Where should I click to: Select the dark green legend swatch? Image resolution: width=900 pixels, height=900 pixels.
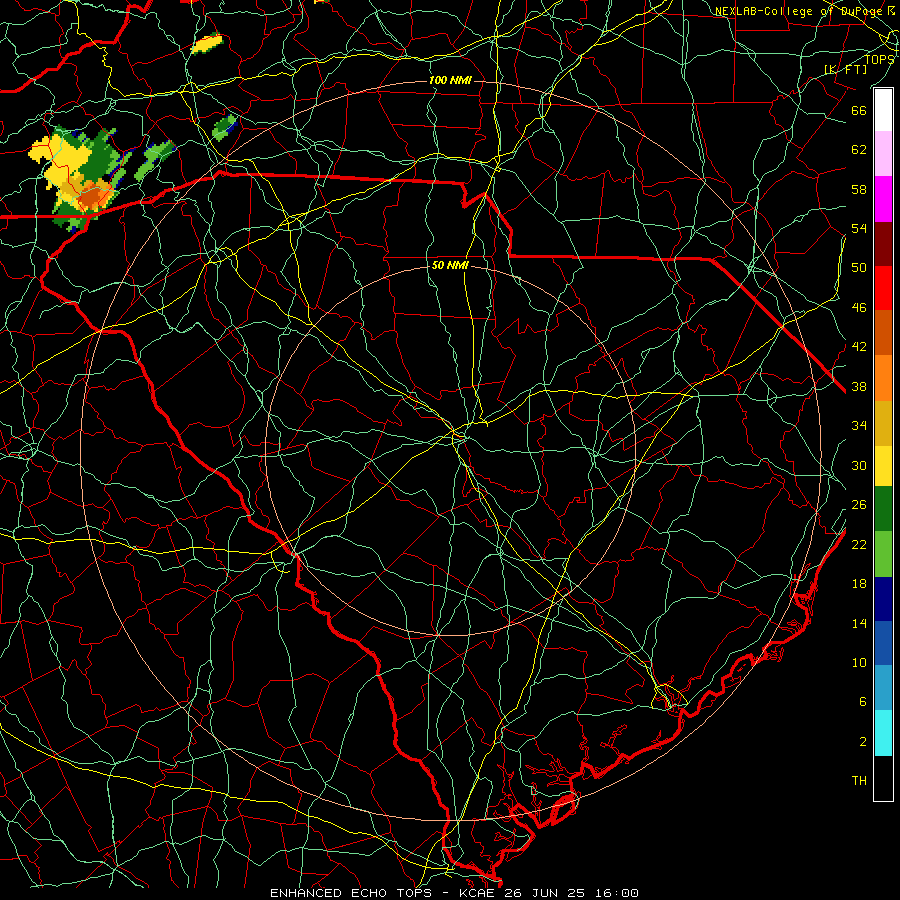tap(883, 509)
